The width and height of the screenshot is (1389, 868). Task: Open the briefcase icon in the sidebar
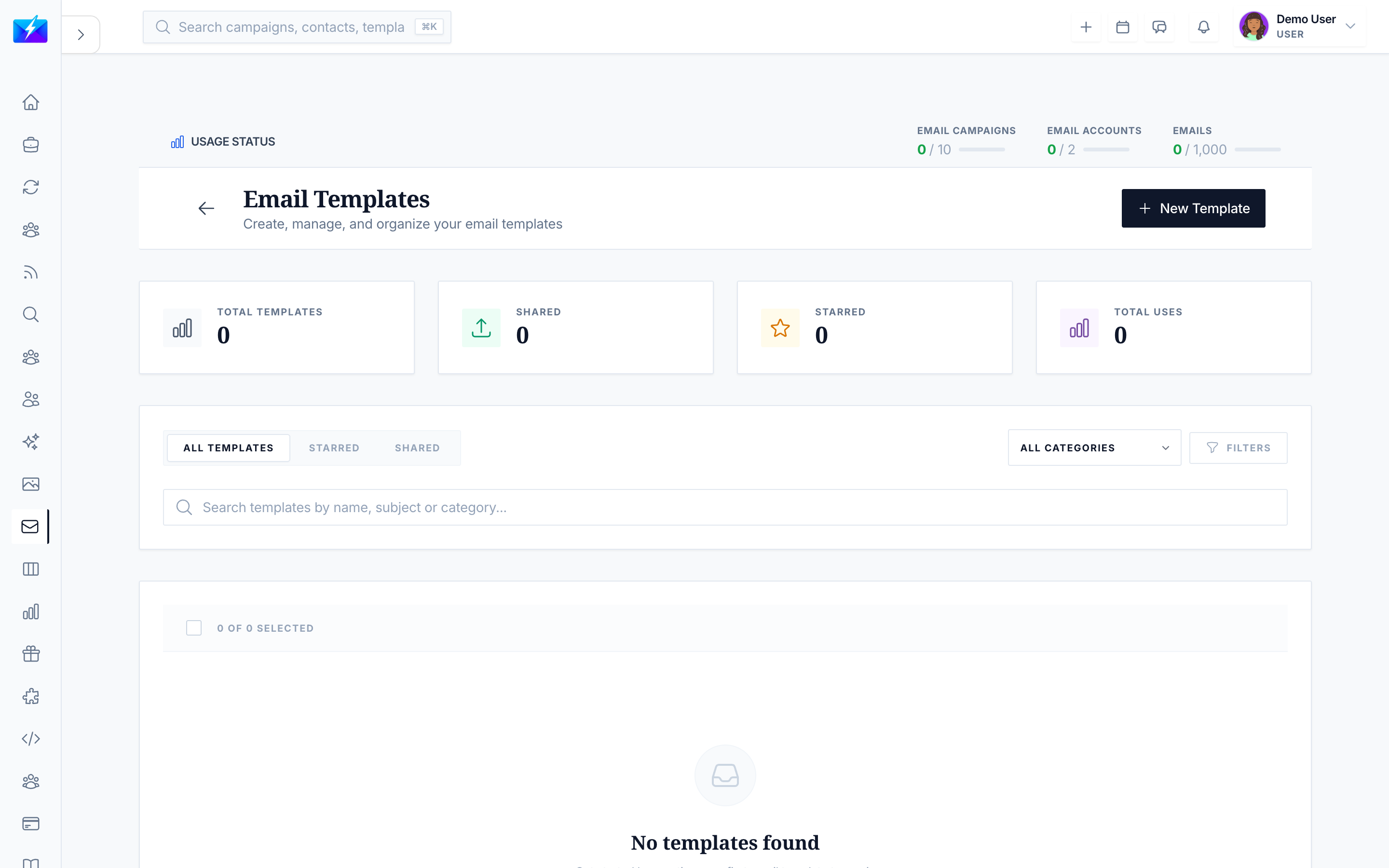pyautogui.click(x=30, y=145)
